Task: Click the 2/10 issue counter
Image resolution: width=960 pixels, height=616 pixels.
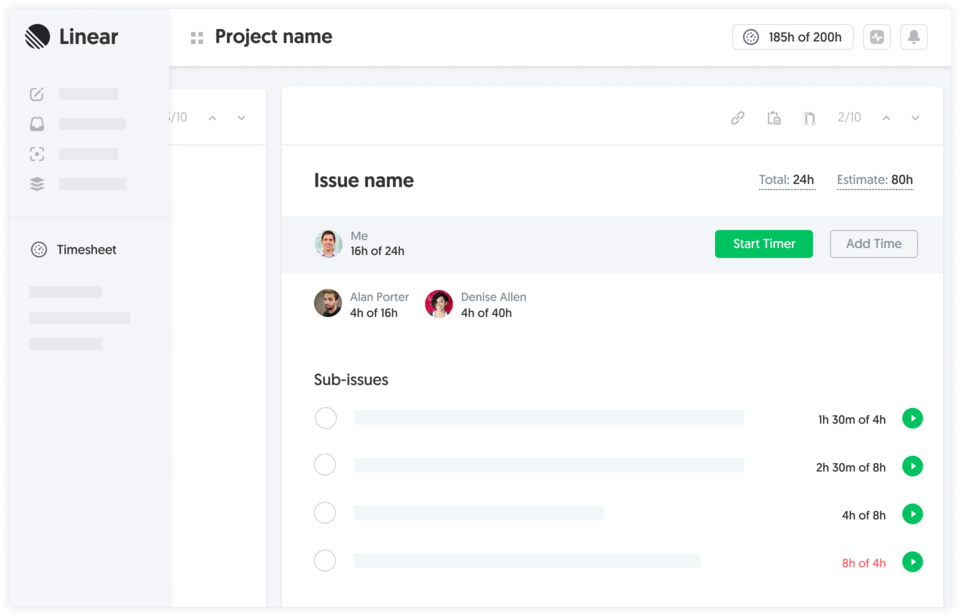Action: [849, 118]
